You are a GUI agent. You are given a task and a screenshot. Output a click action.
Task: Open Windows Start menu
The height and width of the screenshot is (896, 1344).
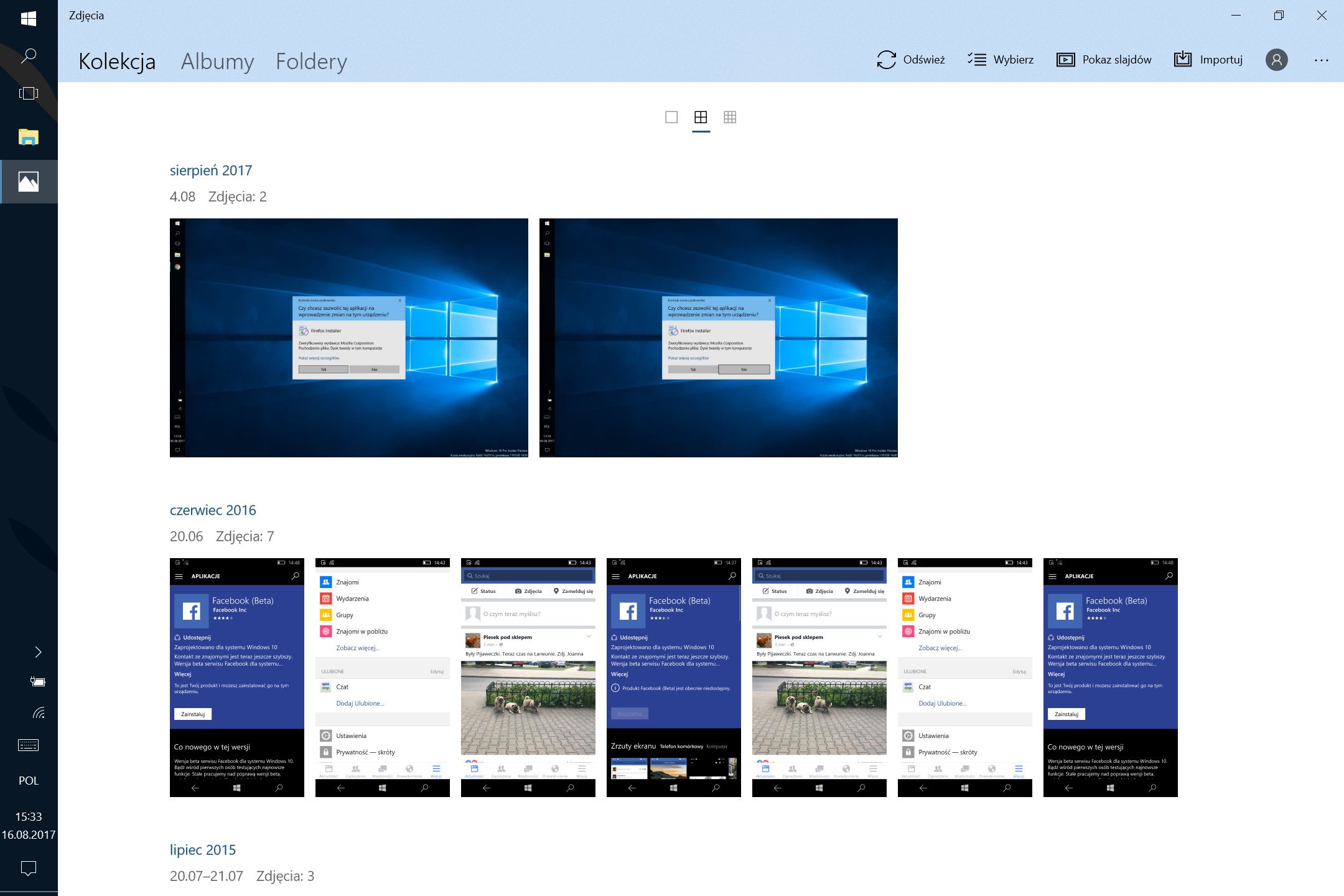click(x=29, y=19)
